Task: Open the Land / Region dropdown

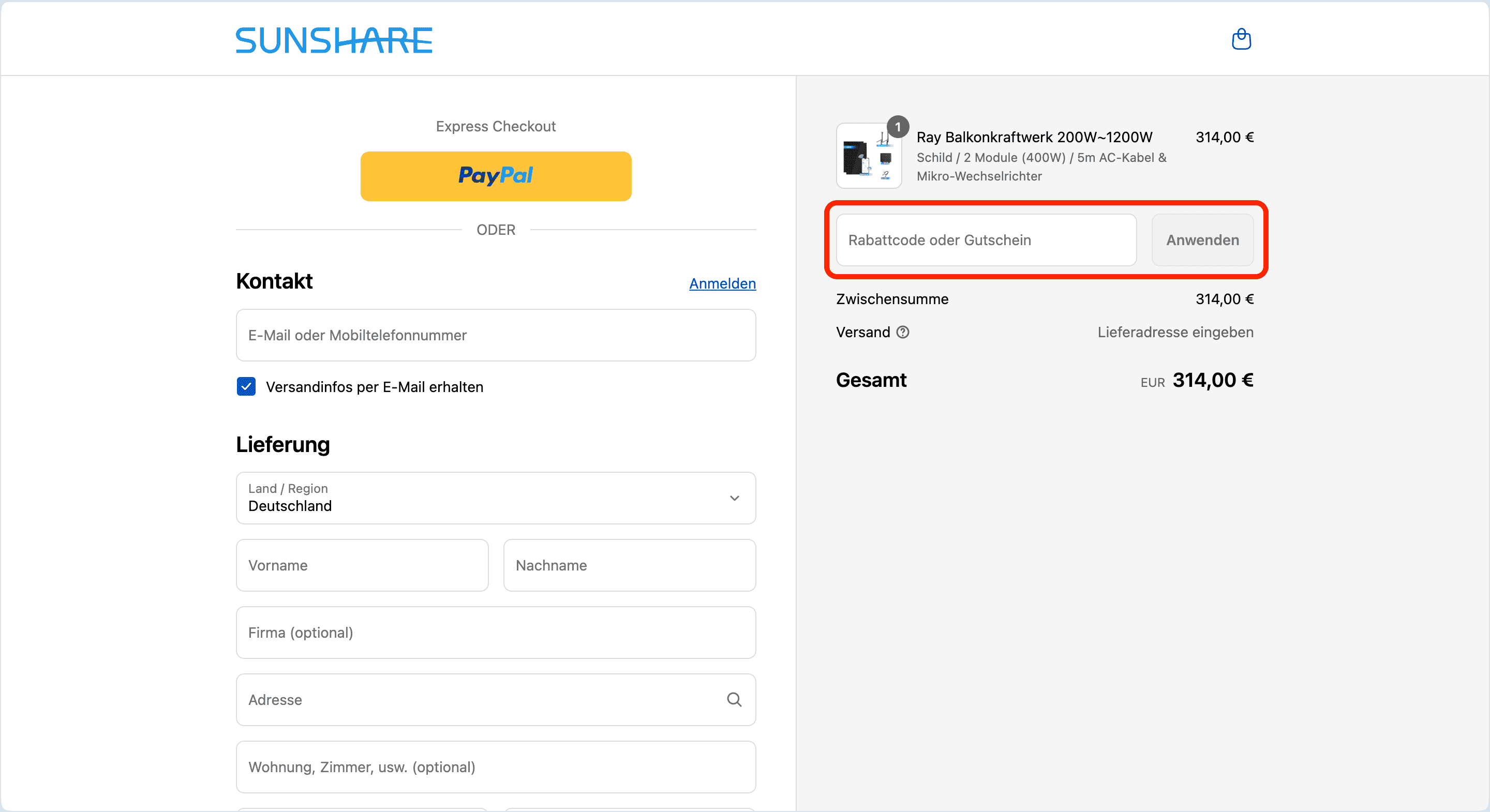Action: pos(496,498)
